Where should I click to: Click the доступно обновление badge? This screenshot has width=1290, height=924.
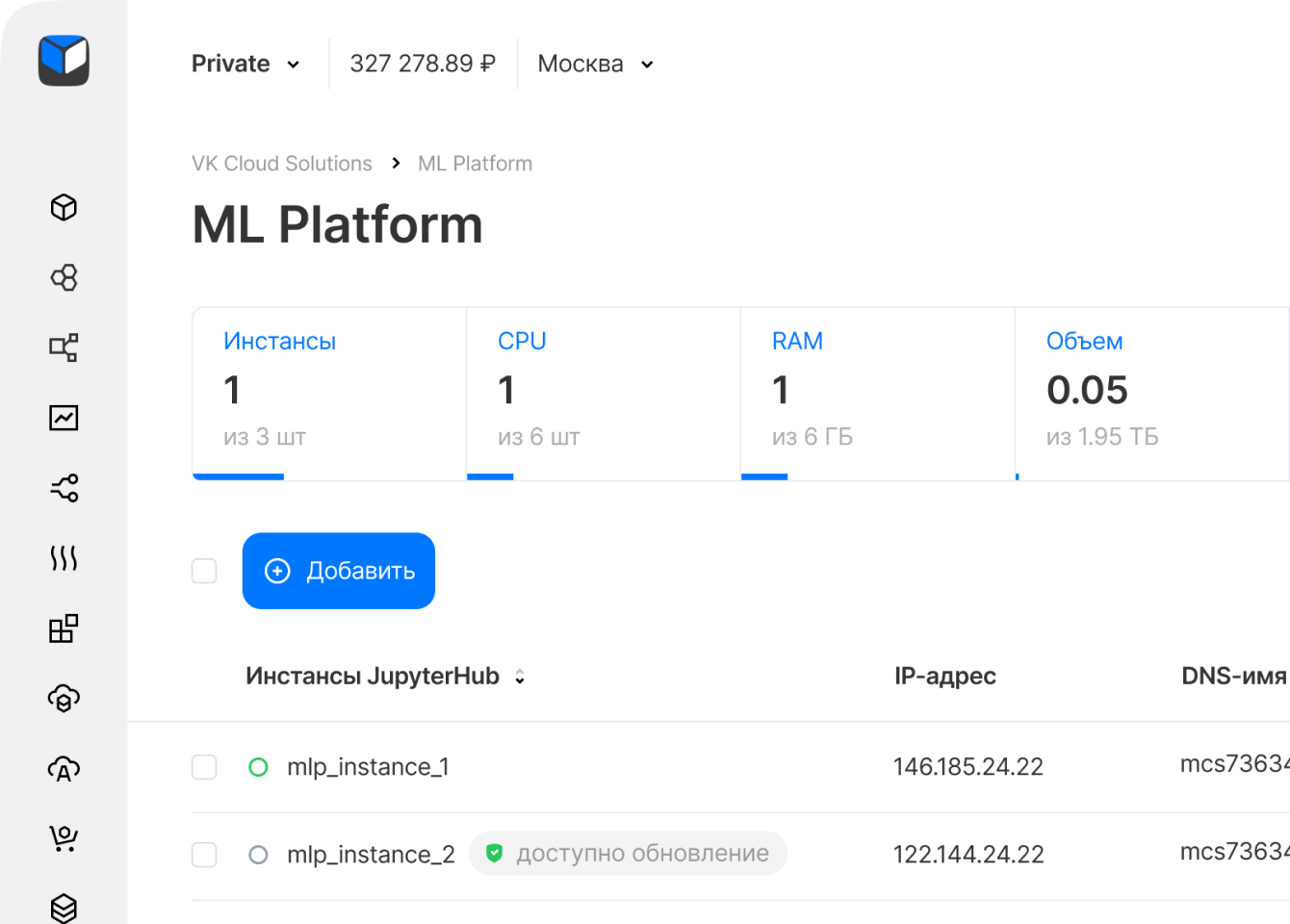click(x=628, y=853)
